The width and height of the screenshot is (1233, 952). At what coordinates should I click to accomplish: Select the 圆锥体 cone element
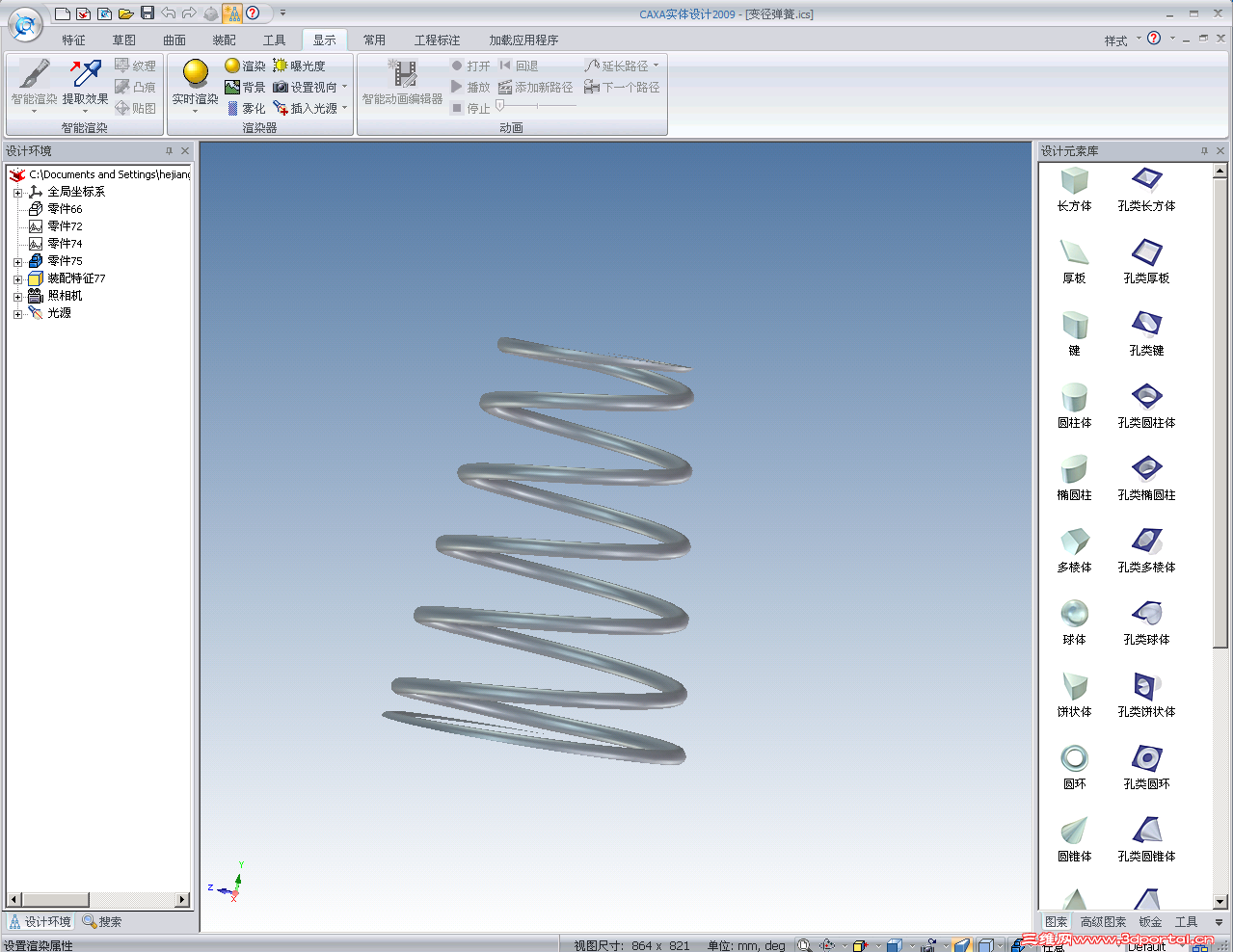coord(1074,840)
